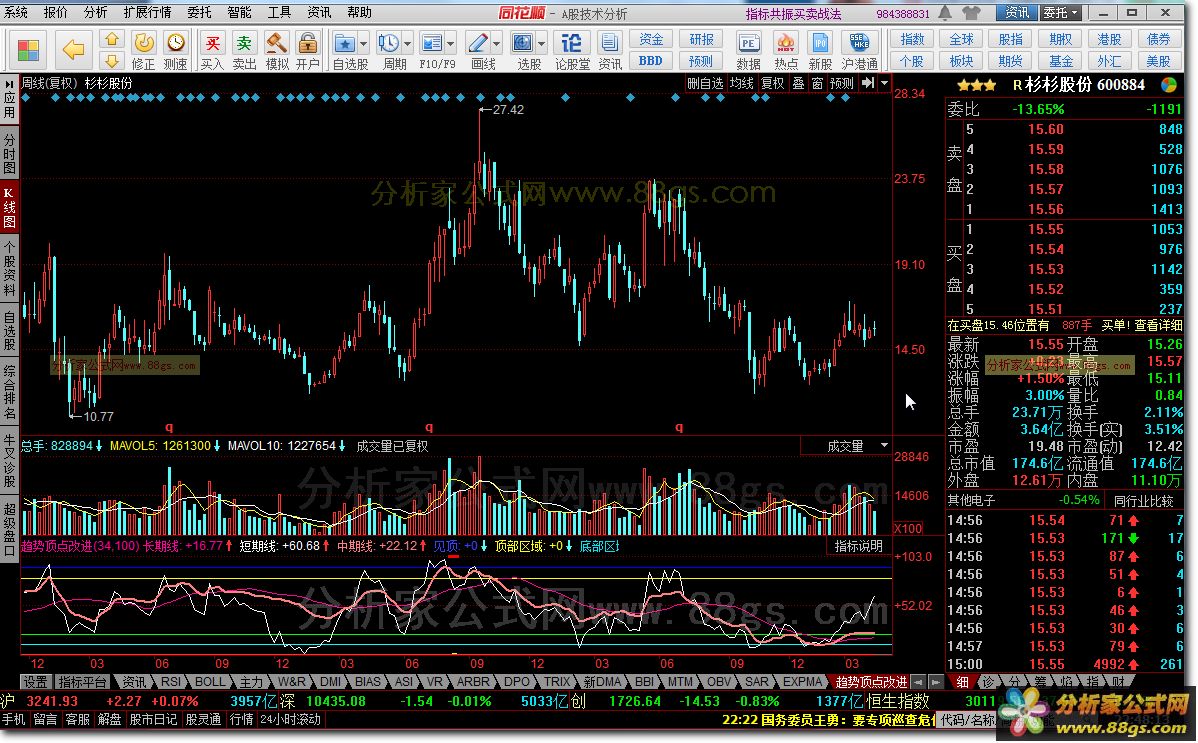Viewport: 1198px width, 743px height.
Task: Select the 画线 pencil drawing tool
Action: click(x=478, y=43)
